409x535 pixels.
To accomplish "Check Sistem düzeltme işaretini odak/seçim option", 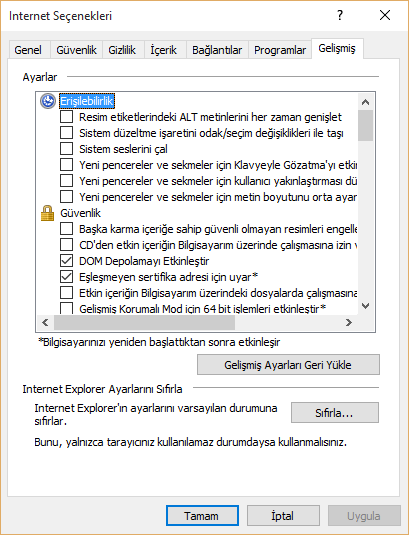I will (x=66, y=133).
